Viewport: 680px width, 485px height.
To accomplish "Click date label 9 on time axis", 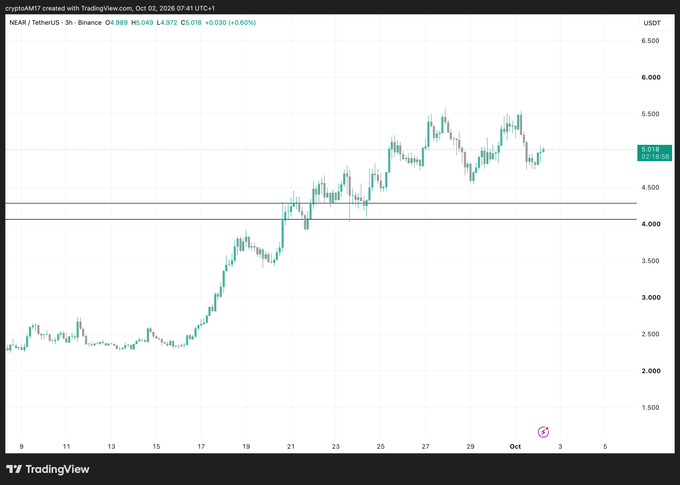I will pyautogui.click(x=21, y=446).
